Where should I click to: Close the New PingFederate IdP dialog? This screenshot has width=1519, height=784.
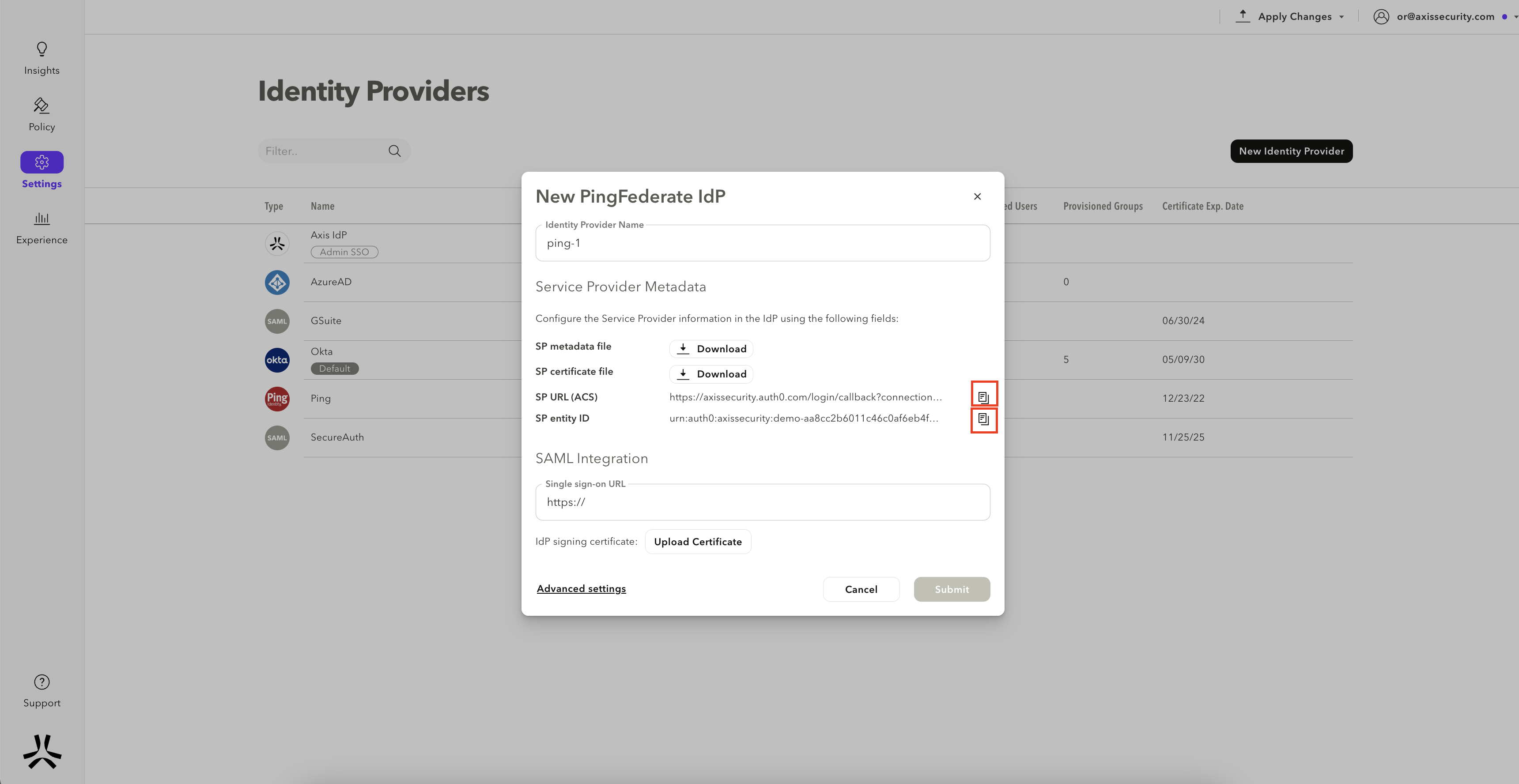click(977, 196)
